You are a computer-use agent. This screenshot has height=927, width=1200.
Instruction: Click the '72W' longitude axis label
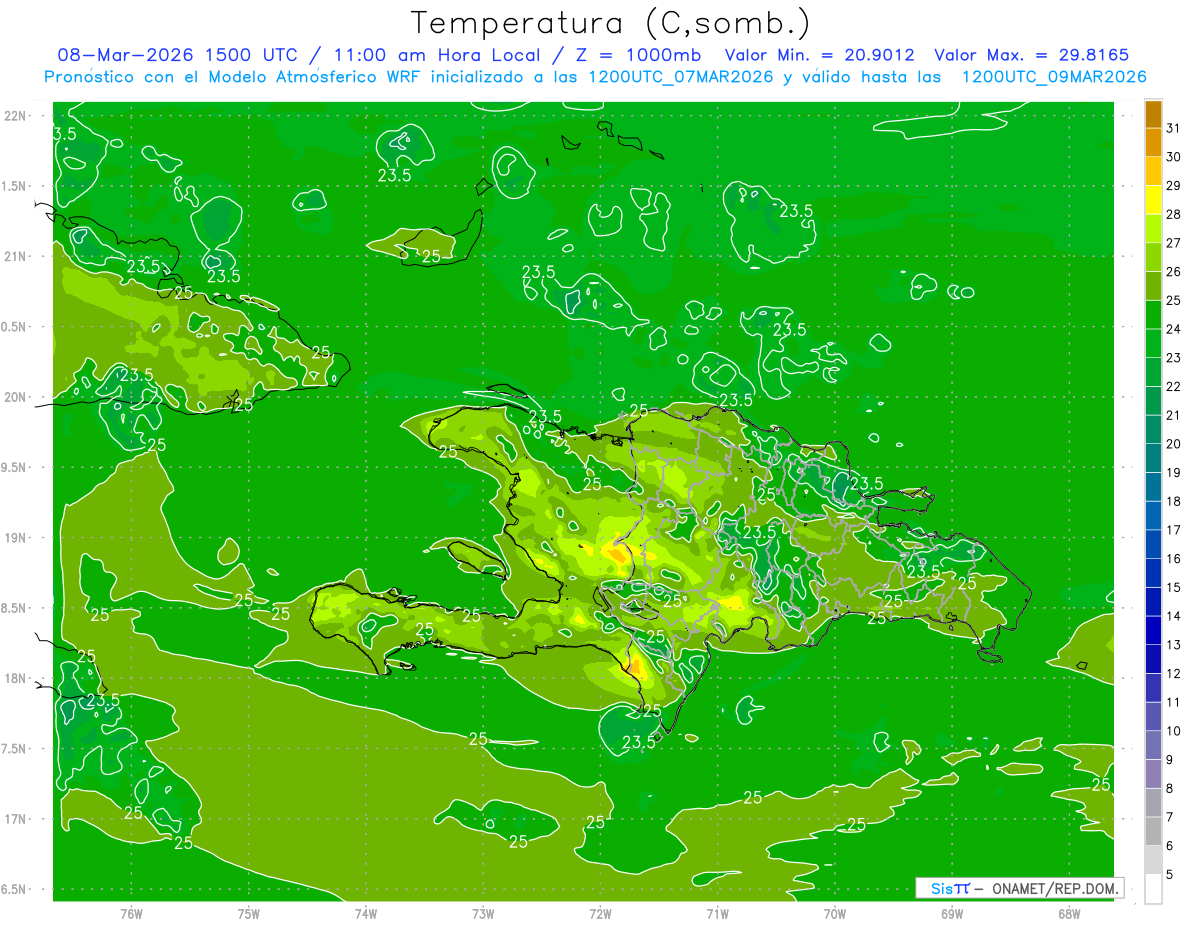click(x=600, y=913)
